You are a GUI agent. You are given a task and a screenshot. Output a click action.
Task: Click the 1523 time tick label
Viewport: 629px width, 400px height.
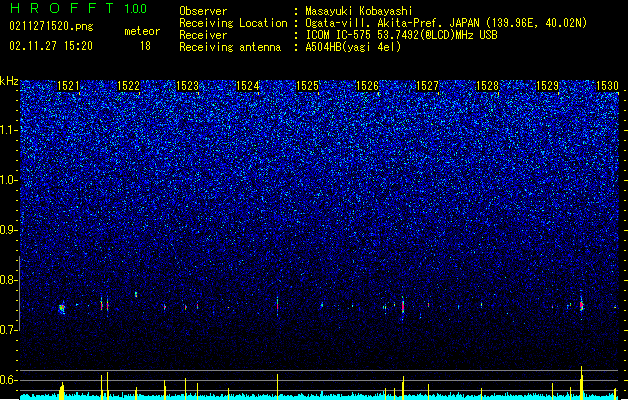point(187,86)
